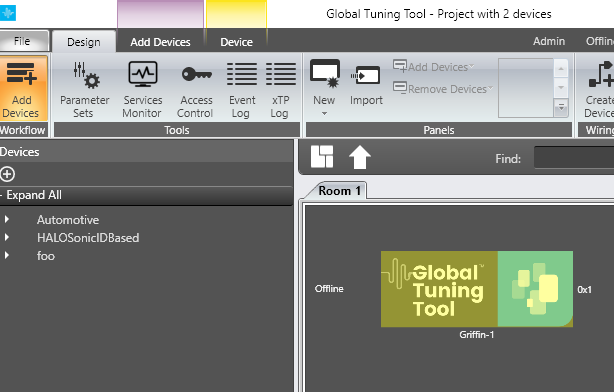Click the plus circle icon under Devices
This screenshot has height=392, width=614.
click(7, 174)
